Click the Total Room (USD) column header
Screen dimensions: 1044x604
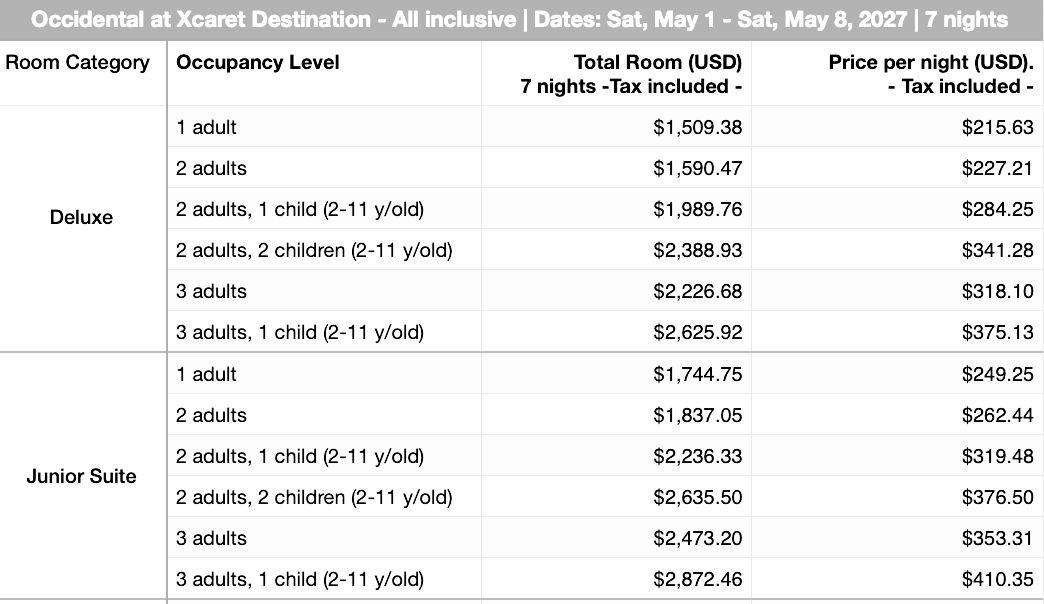pos(617,73)
